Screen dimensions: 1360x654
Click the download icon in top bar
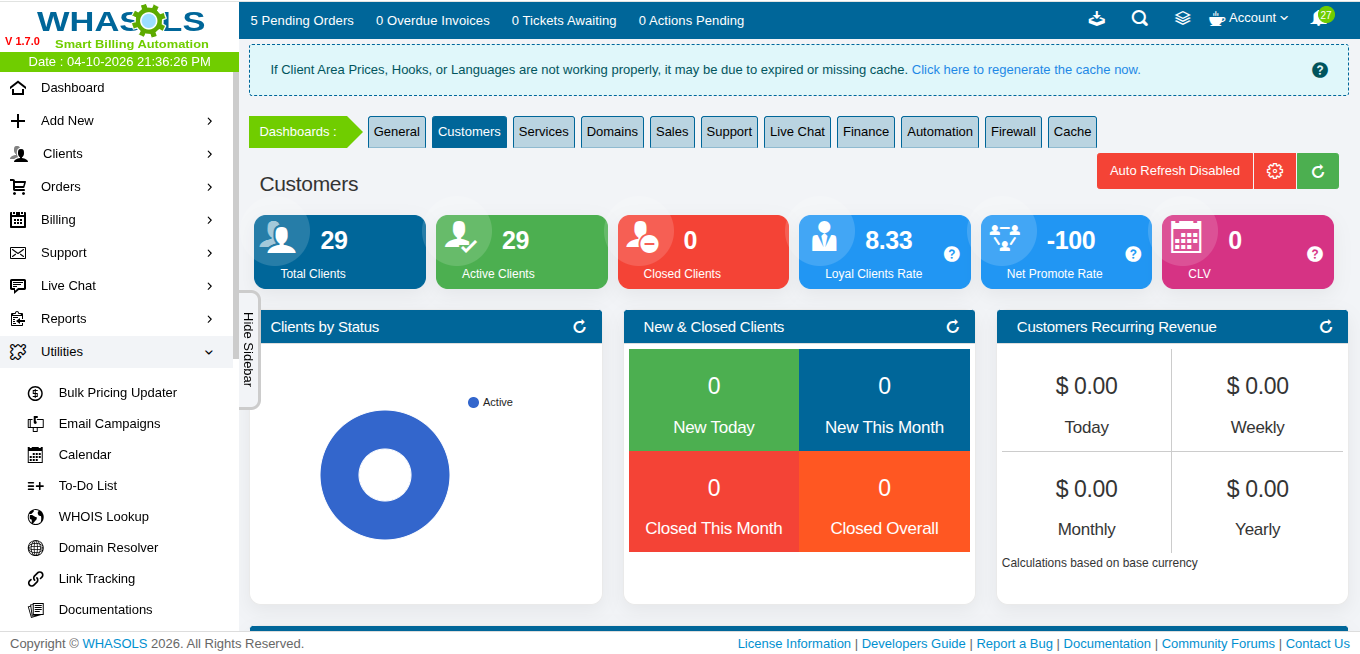(1097, 19)
